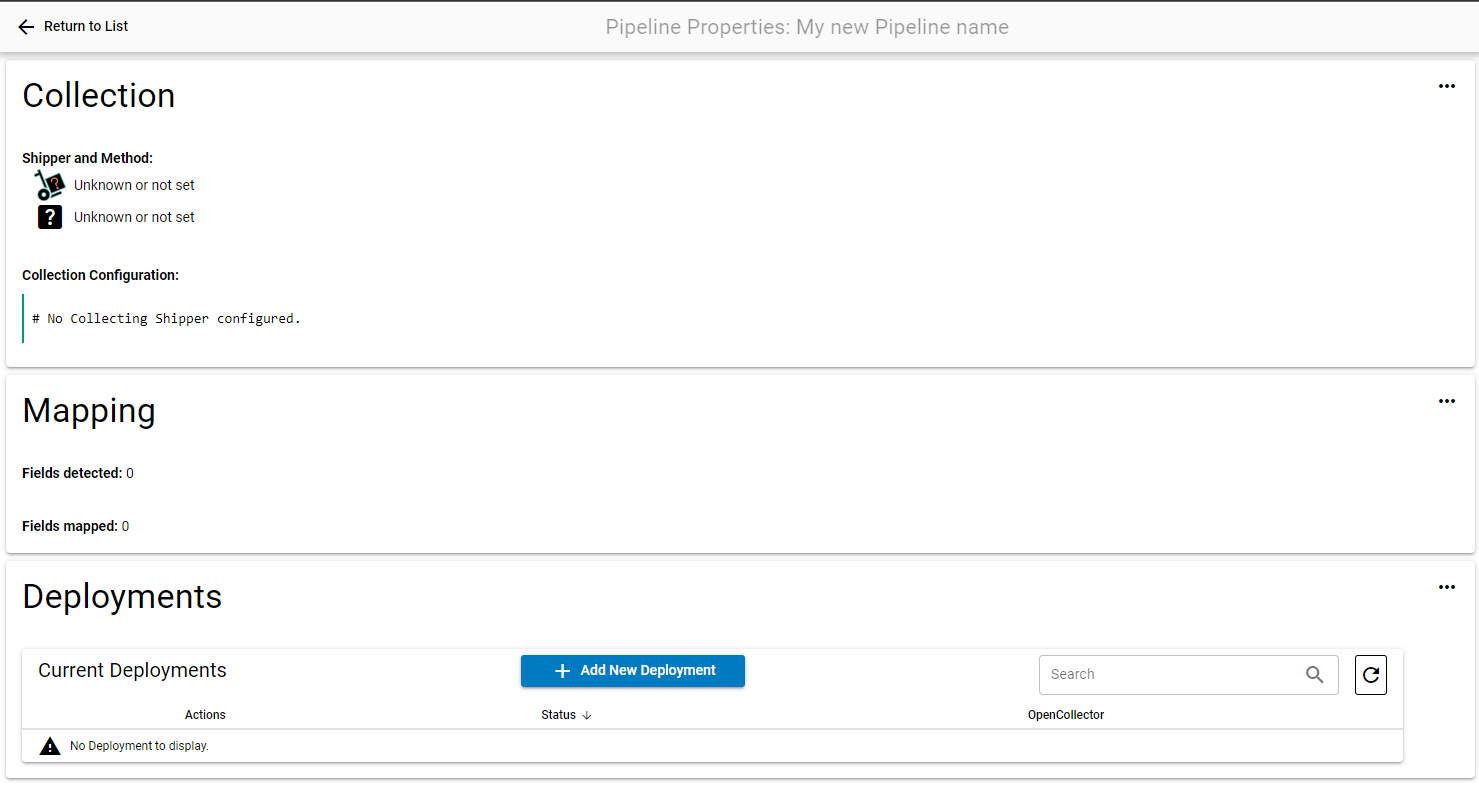Refresh the Current Deployments list
Viewport: 1479px width, 786px height.
coord(1370,675)
